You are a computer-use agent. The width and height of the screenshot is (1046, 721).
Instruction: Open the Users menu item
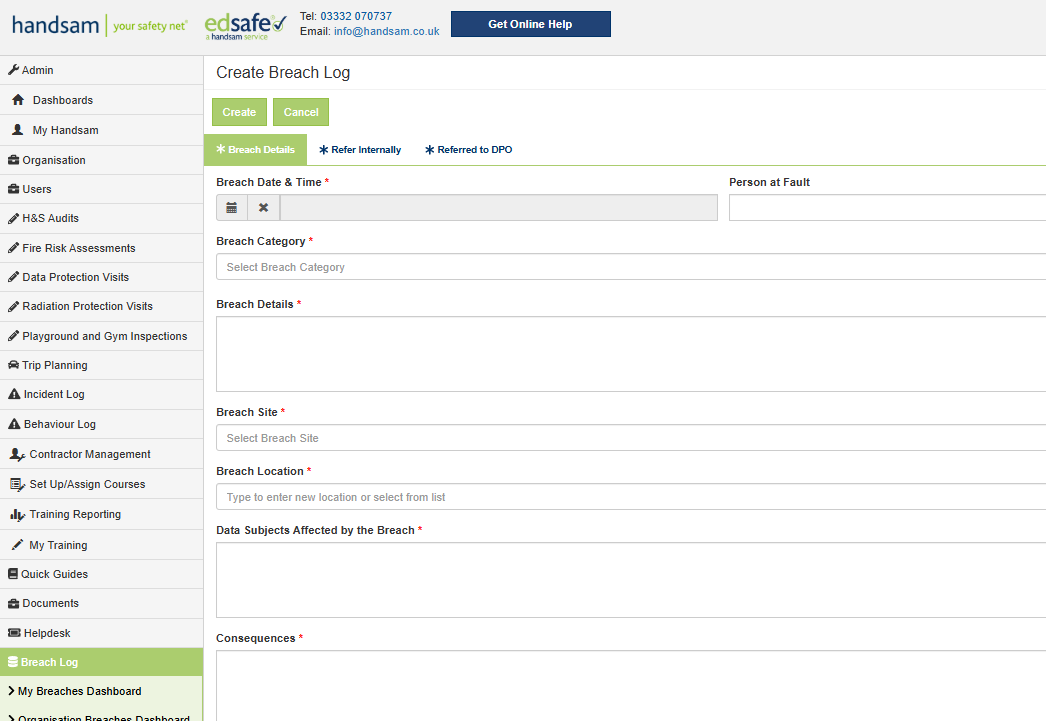pyautogui.click(x=101, y=189)
